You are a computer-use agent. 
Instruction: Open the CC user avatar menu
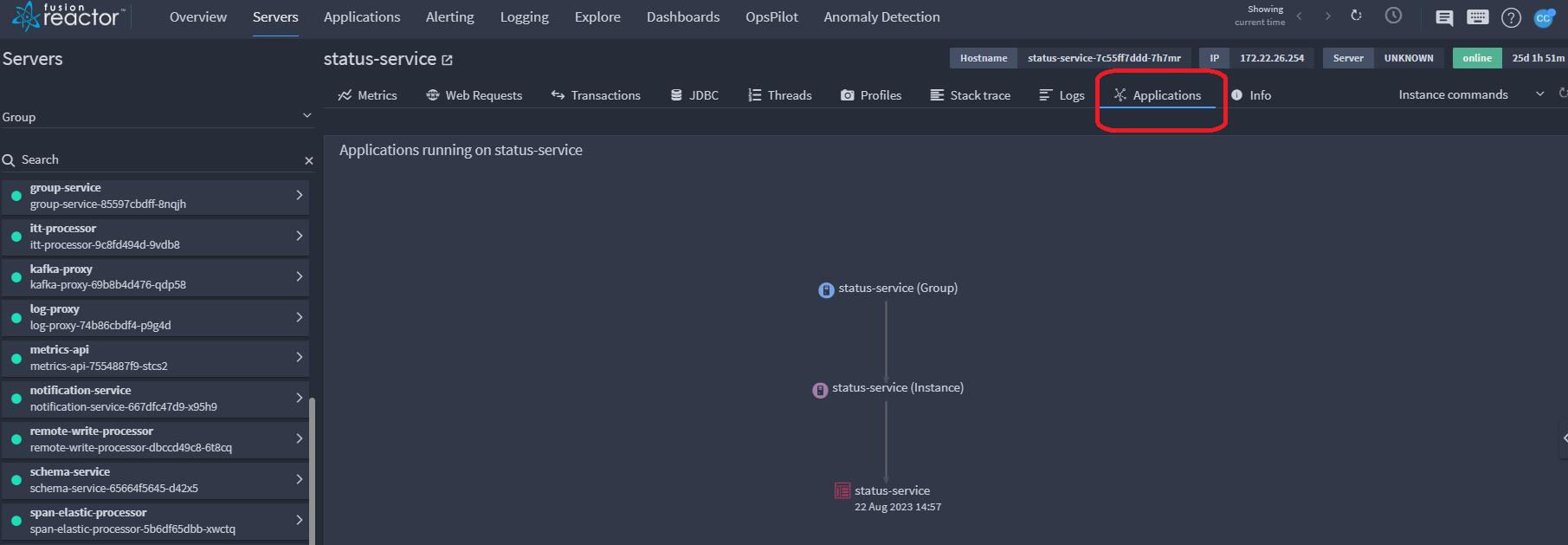coord(1544,17)
